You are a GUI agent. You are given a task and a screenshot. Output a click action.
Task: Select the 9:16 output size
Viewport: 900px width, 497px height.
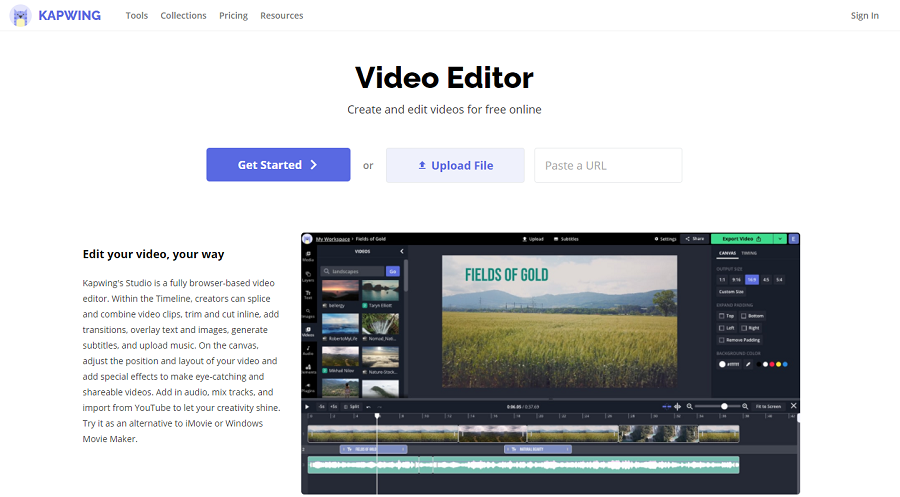click(x=736, y=279)
